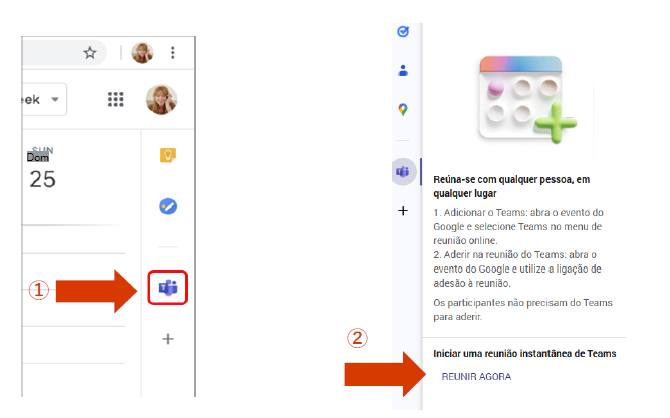
Task: Select the Teams icon in right side panel
Action: pos(403,171)
